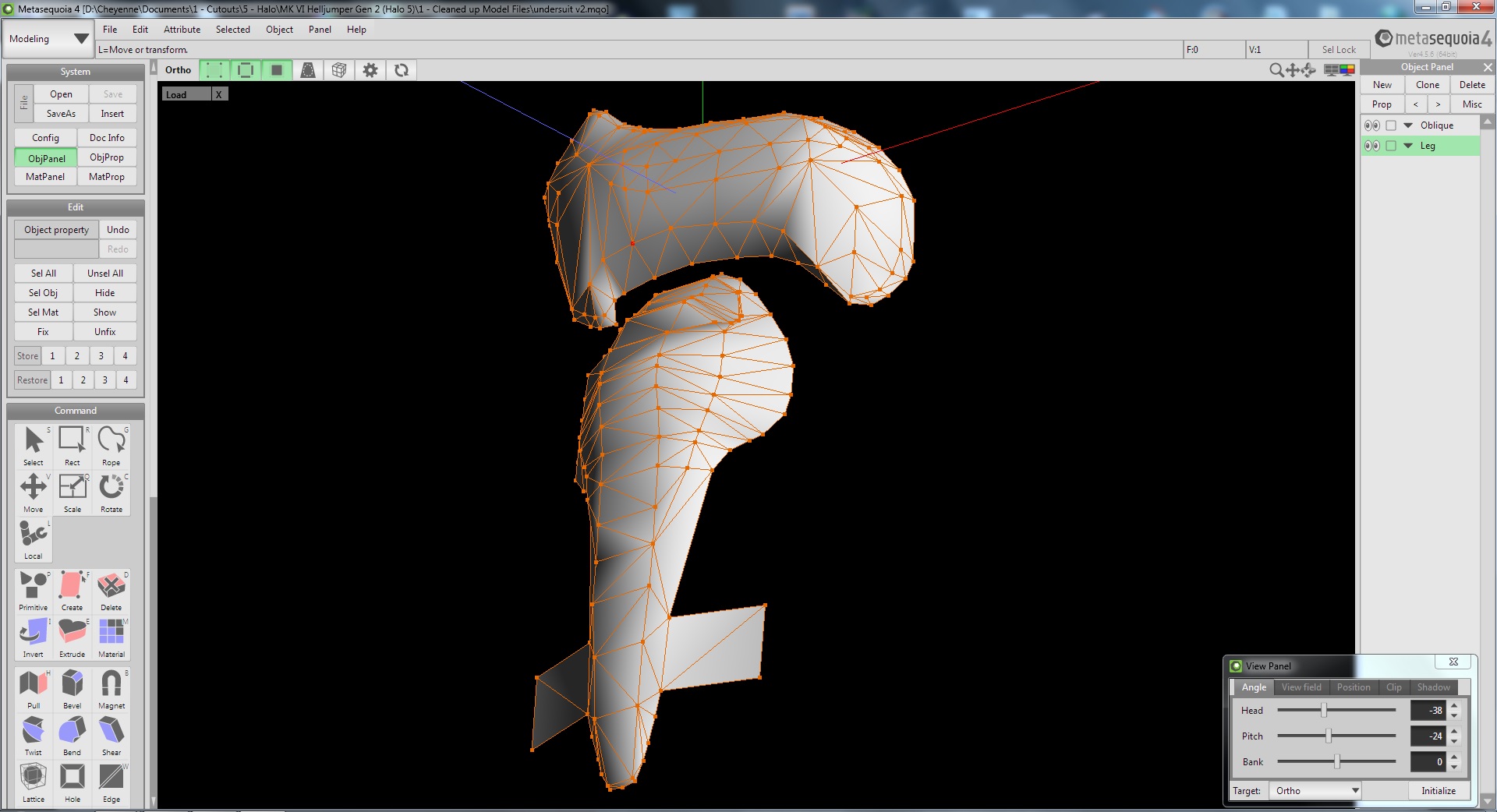The image size is (1497, 812).
Task: Toggle vertex point display in viewport
Action: (x=214, y=70)
